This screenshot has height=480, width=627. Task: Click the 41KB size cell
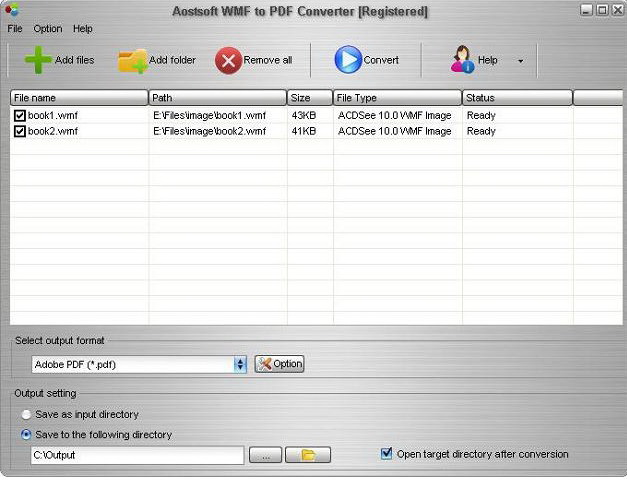[x=304, y=131]
